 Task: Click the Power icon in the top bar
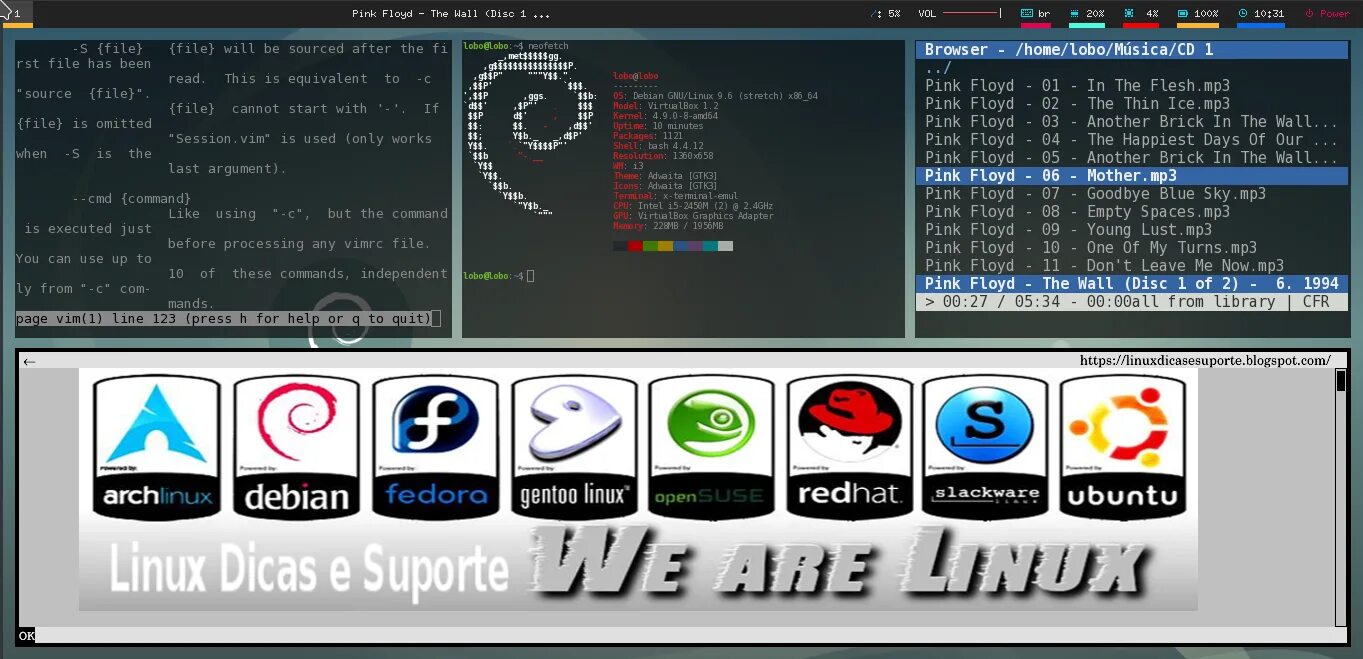pos(1310,14)
